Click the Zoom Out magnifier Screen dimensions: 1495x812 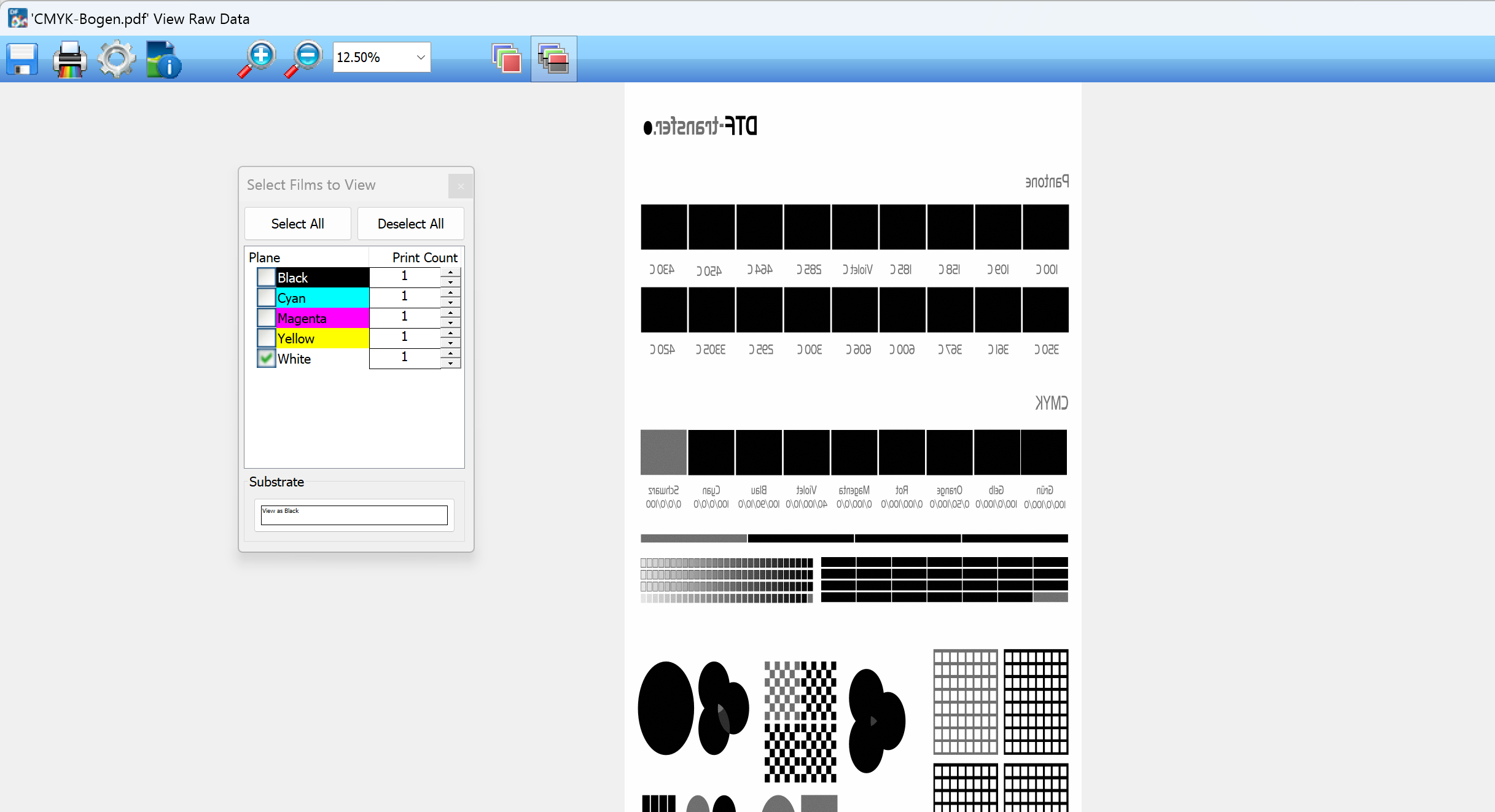pos(303,59)
